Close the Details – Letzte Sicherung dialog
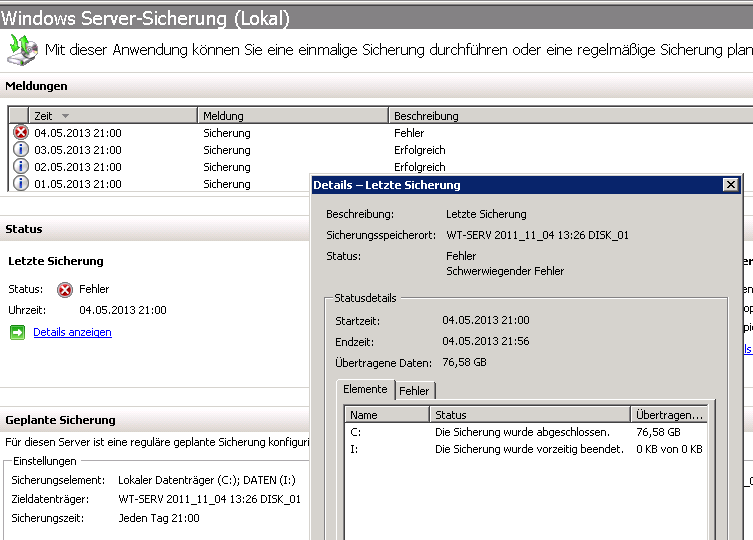This screenshot has width=753, height=540. [x=730, y=185]
